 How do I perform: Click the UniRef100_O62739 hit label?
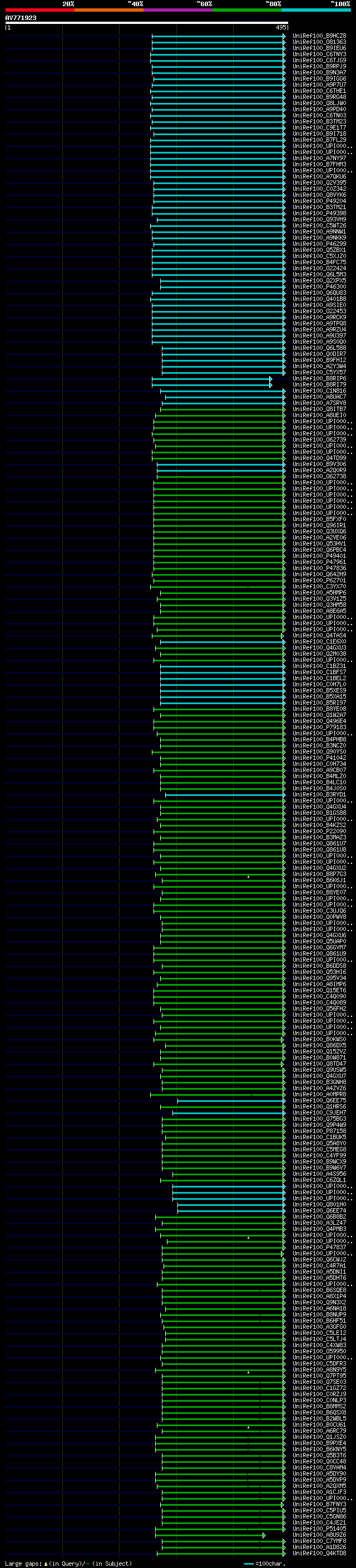319,439
